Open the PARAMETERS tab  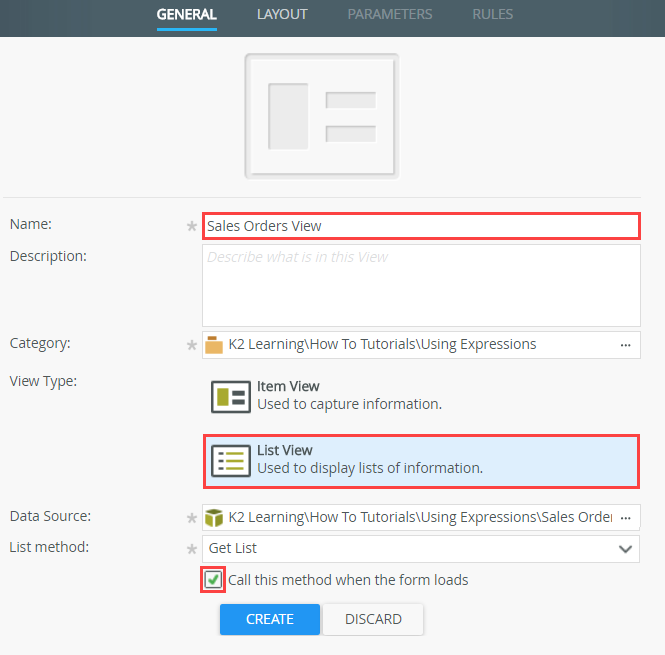click(x=390, y=14)
